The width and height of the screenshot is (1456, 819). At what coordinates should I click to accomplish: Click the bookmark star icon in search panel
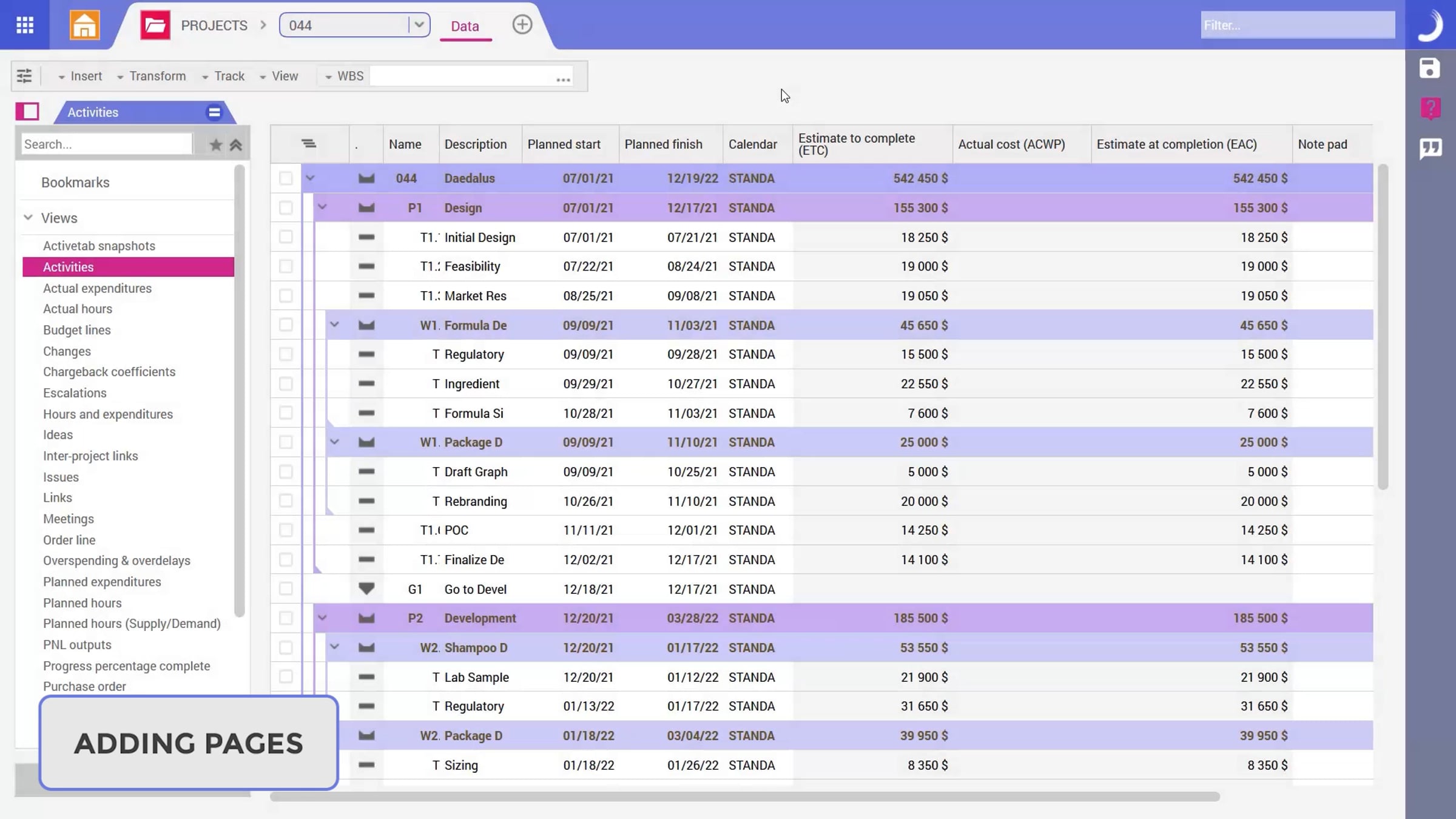pyautogui.click(x=215, y=145)
